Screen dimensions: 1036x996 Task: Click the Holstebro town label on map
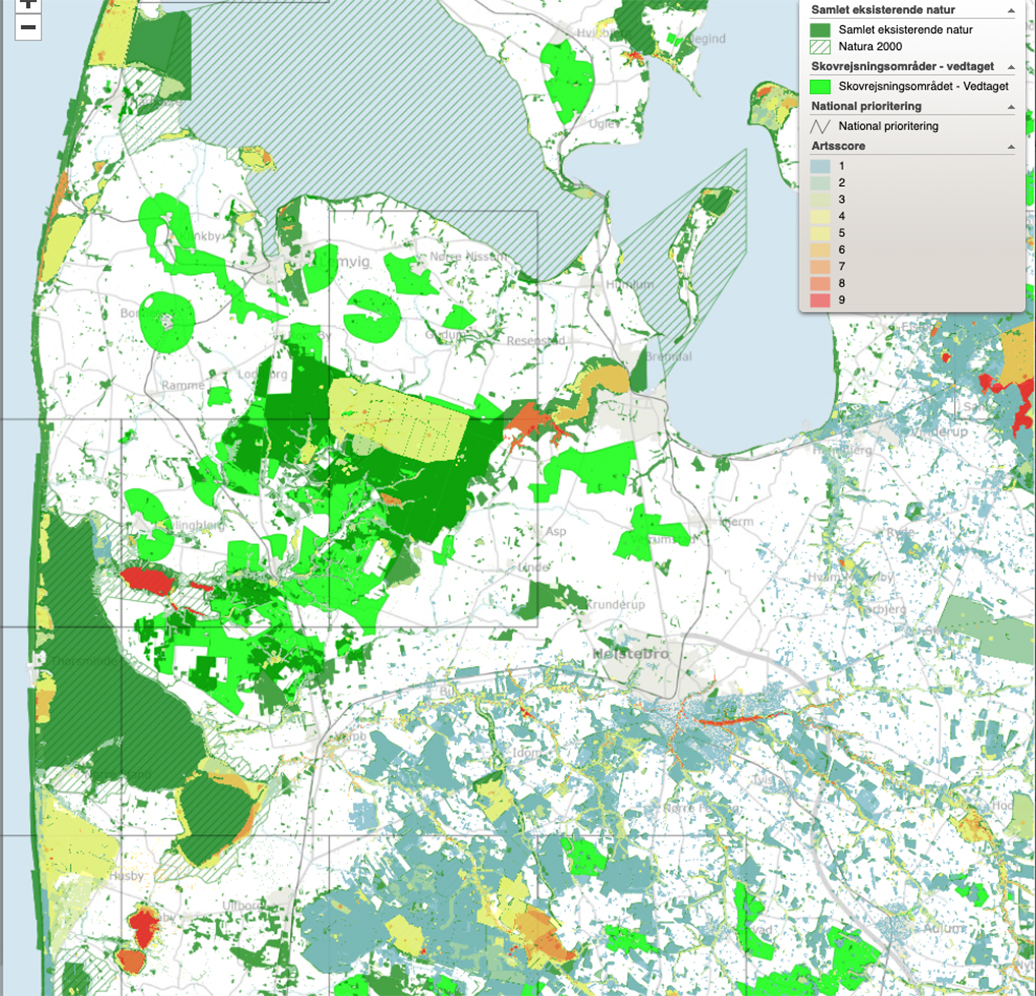(630, 654)
